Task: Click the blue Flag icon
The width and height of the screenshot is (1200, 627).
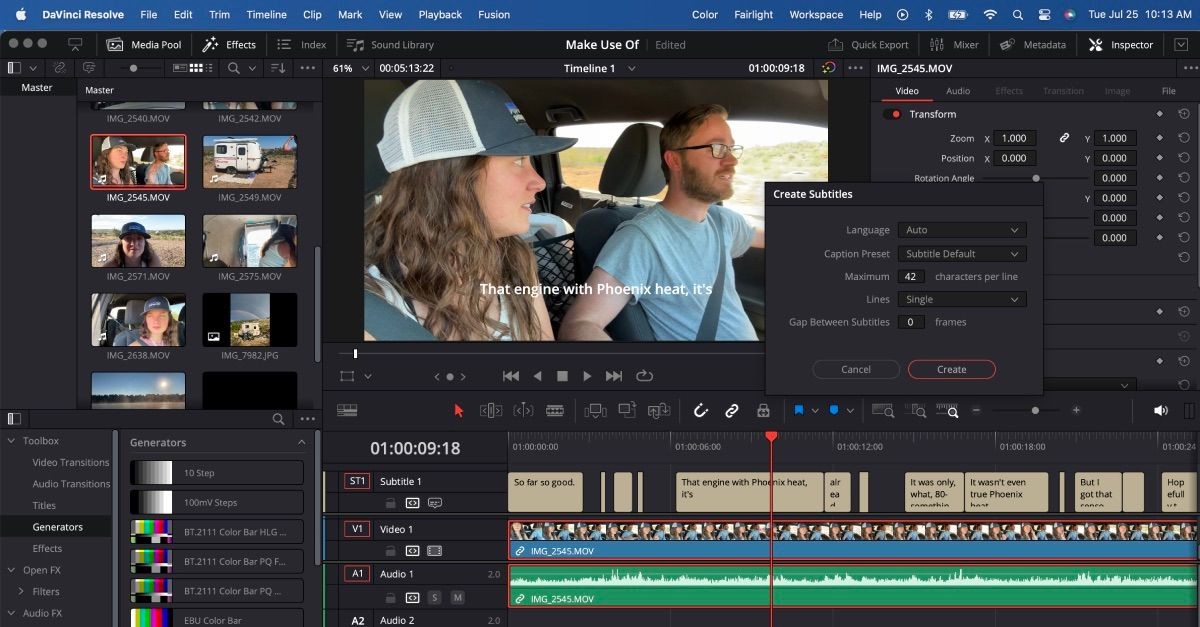Action: 800,410
